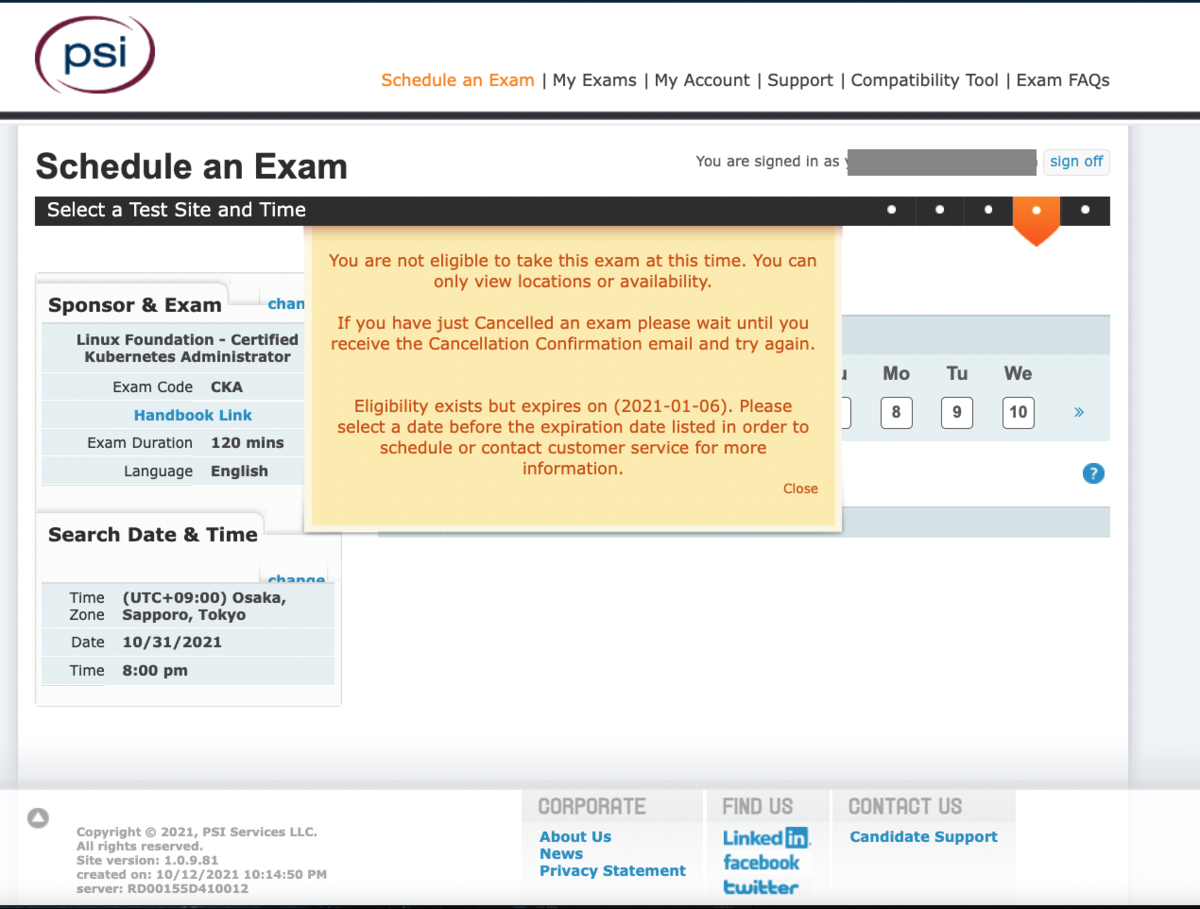Click the Linux Foundation Certified Kubernetes Administrator text
Viewport: 1200px width, 909px height.
coord(187,348)
